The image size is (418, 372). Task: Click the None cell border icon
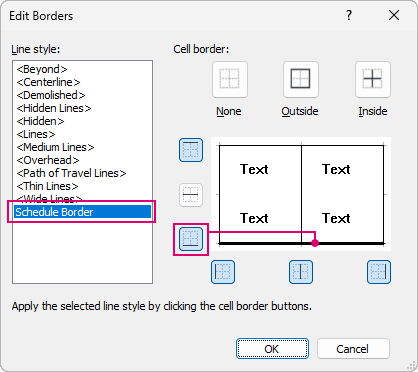point(230,79)
